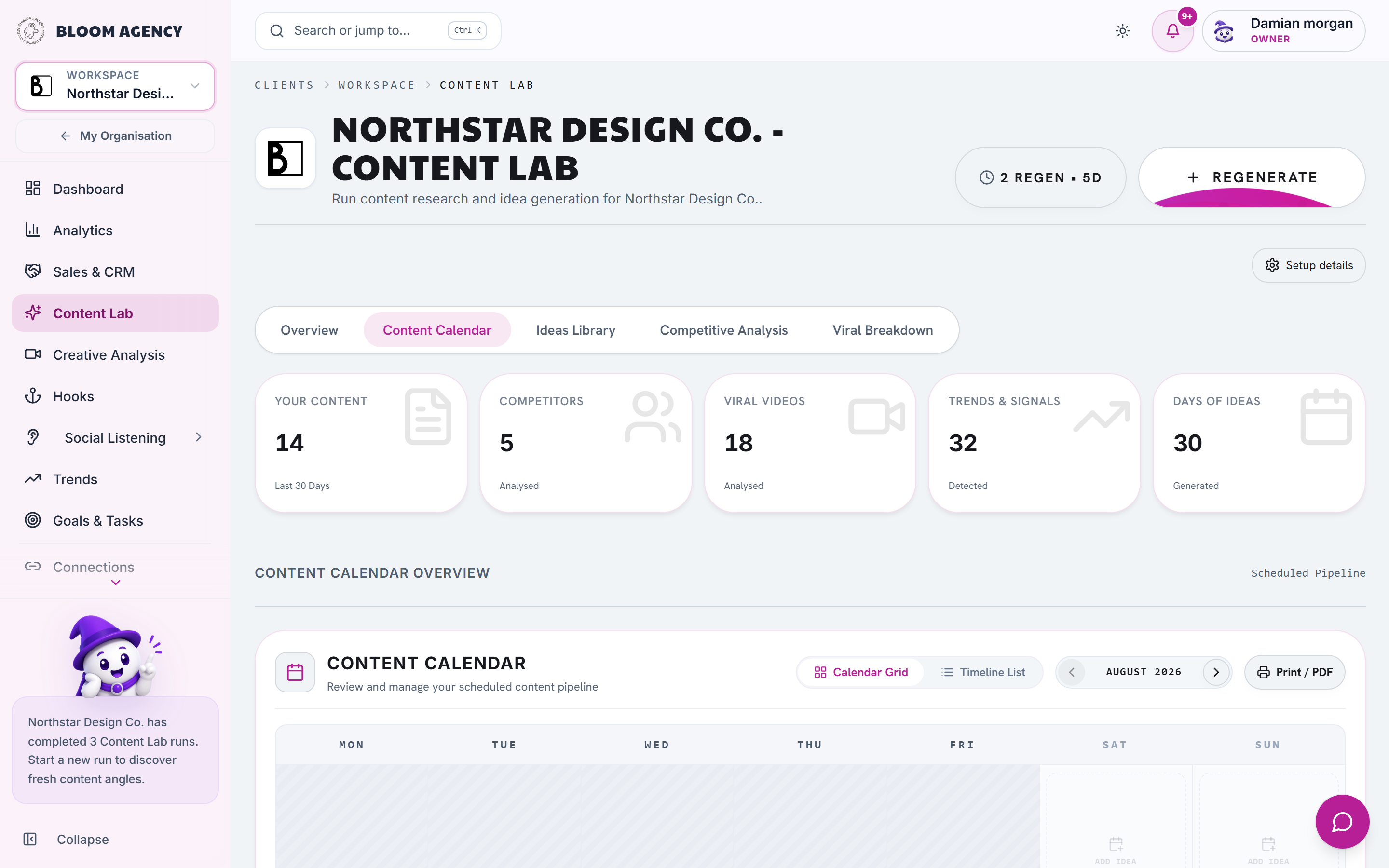Open Trends in the sidebar

[x=115, y=479]
